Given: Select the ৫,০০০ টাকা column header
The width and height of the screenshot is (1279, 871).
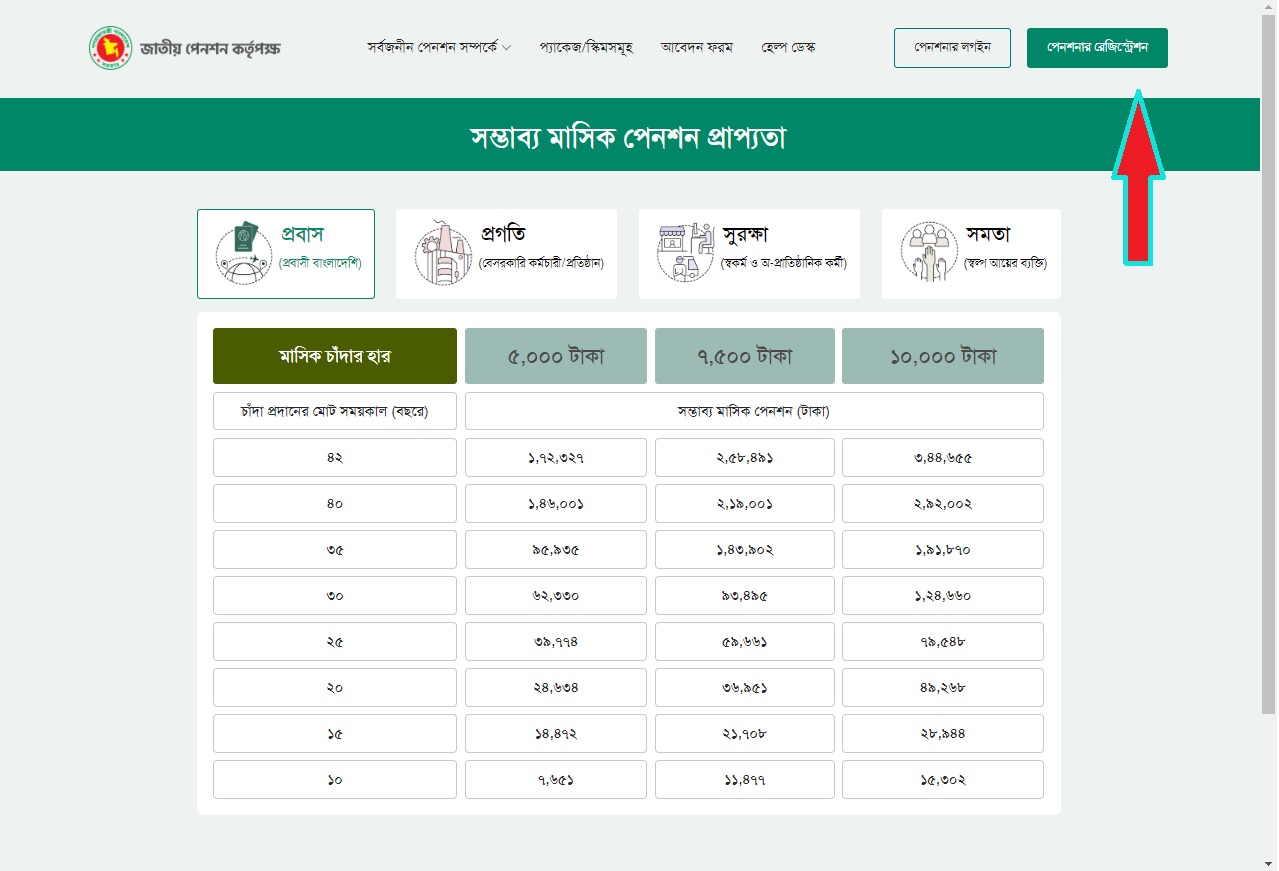Looking at the screenshot, I should coord(556,356).
